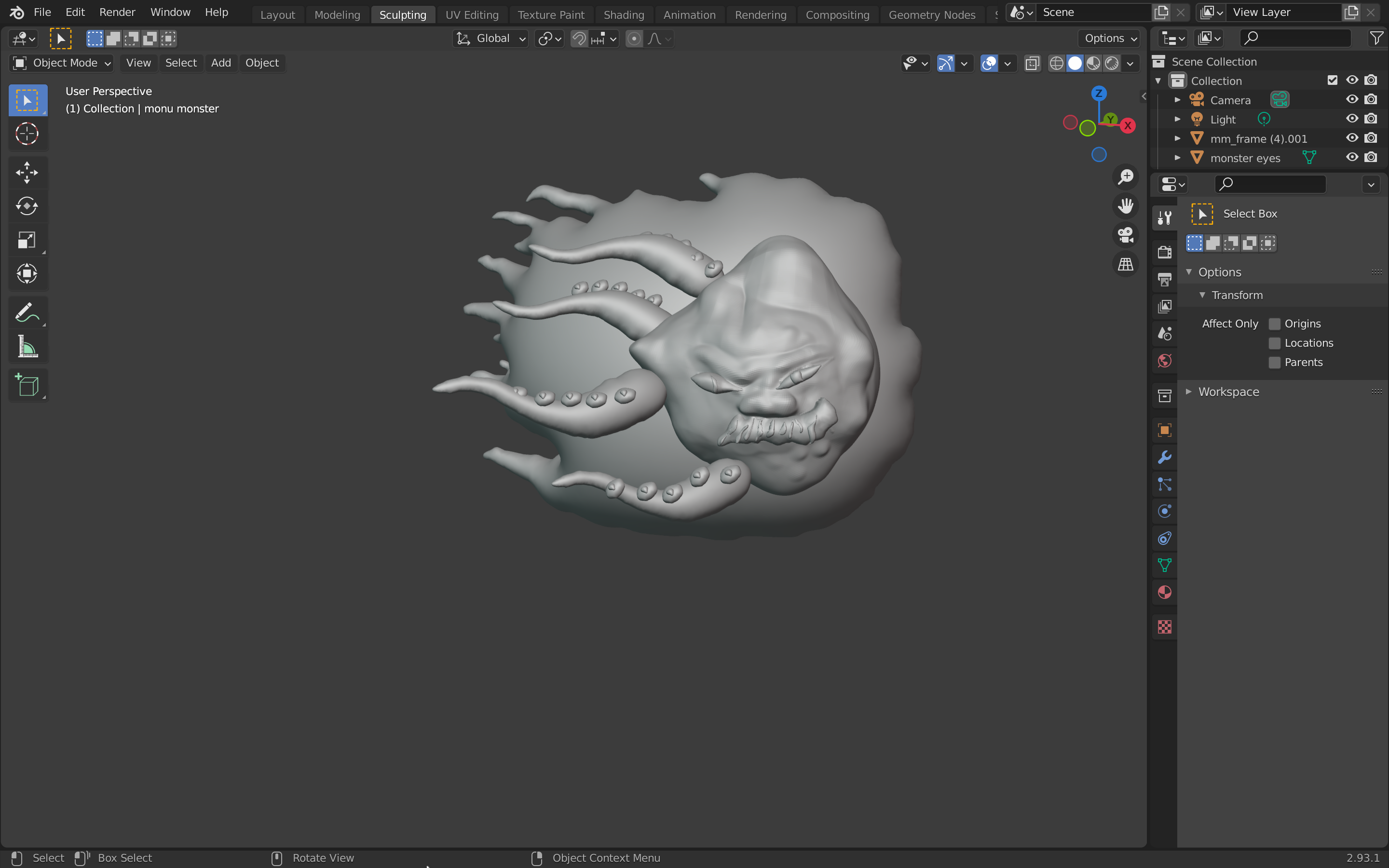Toggle proportional editing button
1389x868 pixels.
(x=634, y=39)
